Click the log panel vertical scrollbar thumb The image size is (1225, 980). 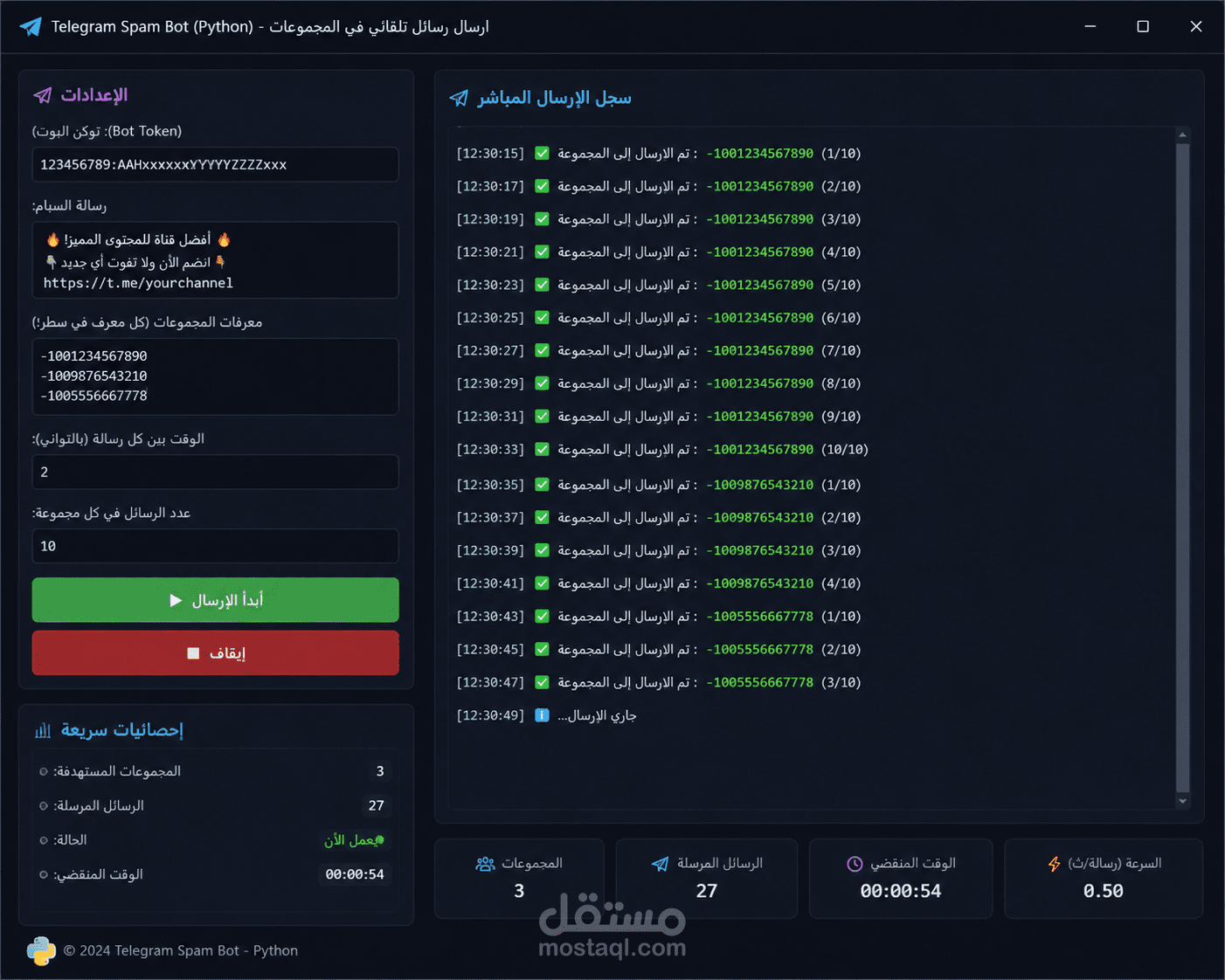coord(1183,467)
